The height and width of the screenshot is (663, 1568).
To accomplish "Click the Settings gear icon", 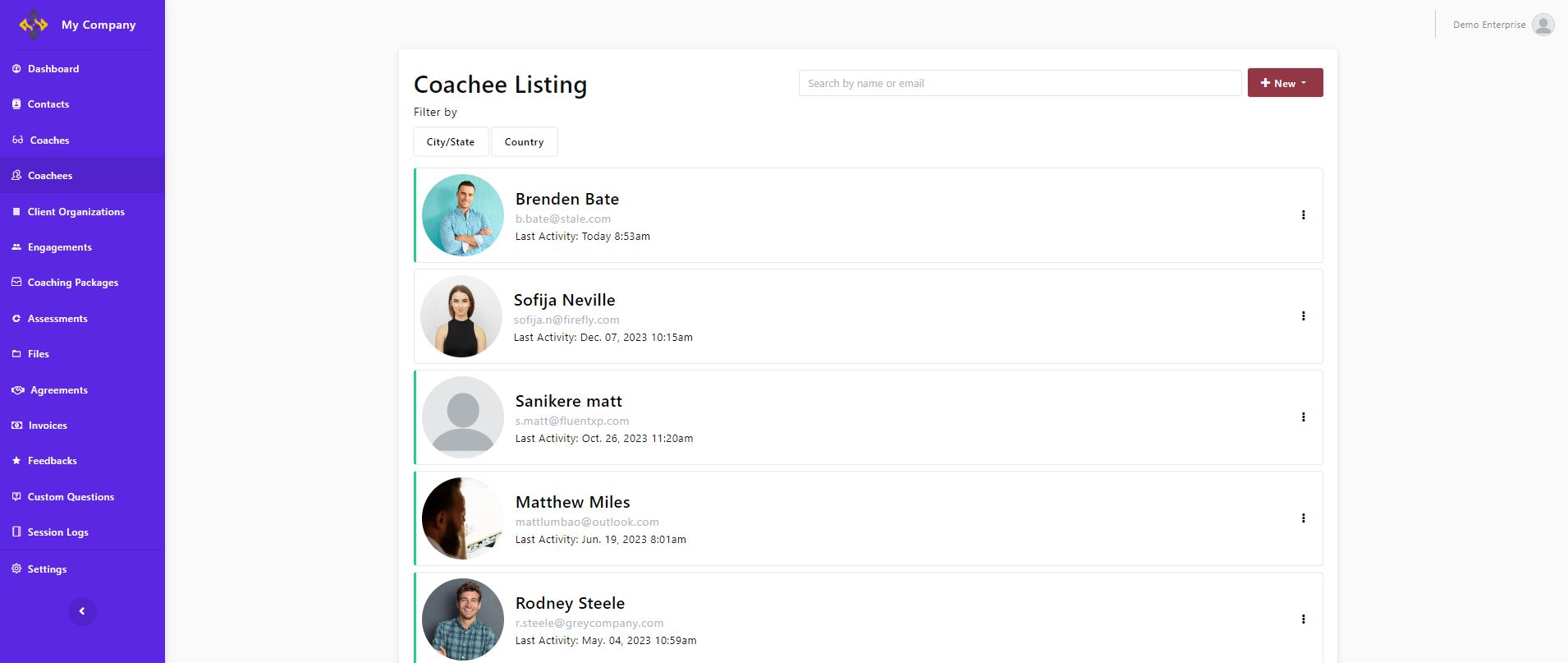I will pyautogui.click(x=16, y=569).
